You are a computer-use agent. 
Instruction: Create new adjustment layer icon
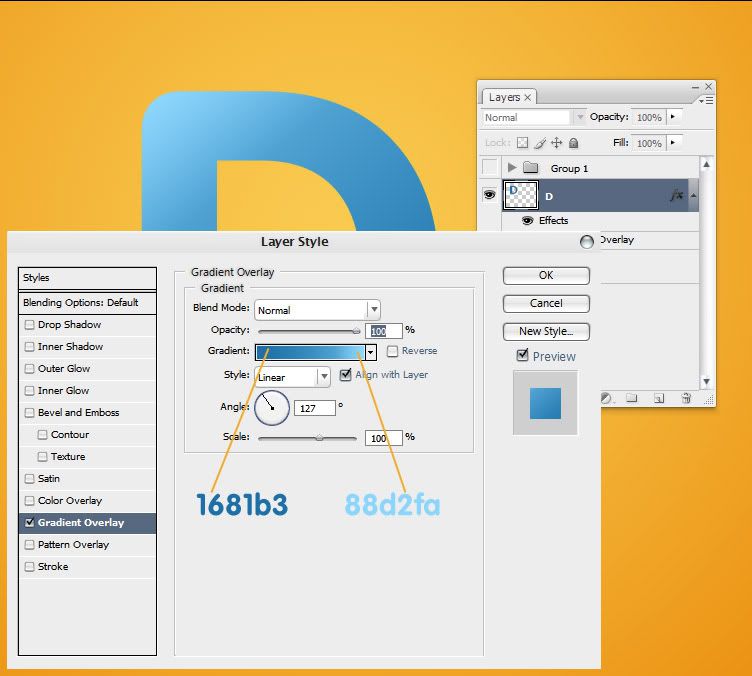click(x=606, y=398)
